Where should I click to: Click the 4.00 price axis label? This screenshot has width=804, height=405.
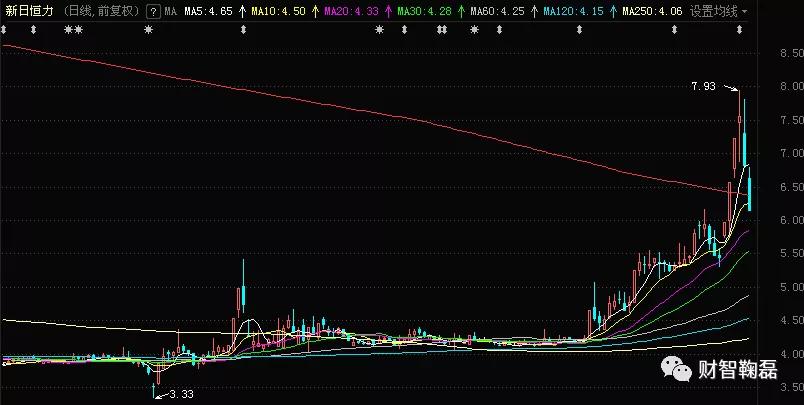(791, 354)
